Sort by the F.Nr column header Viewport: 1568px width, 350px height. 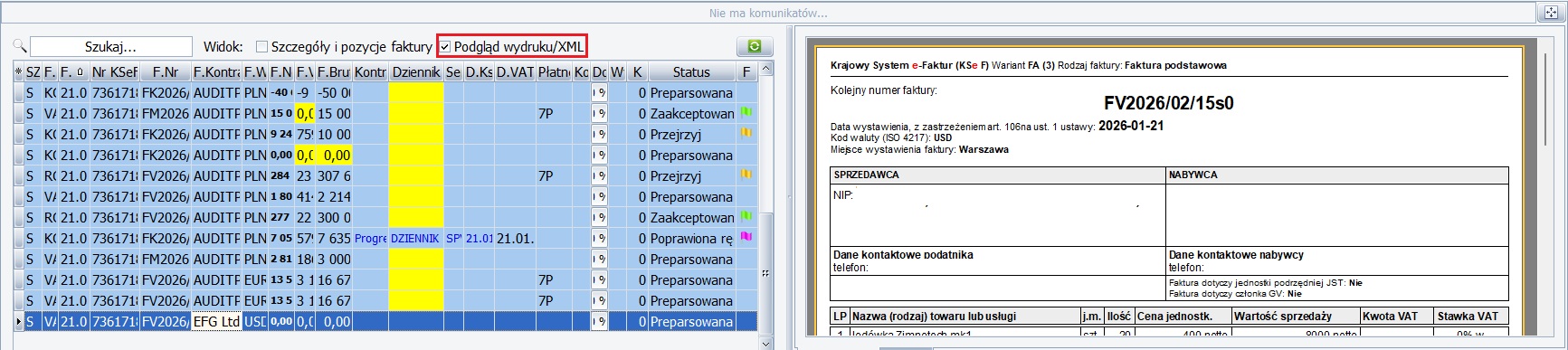pos(166,71)
